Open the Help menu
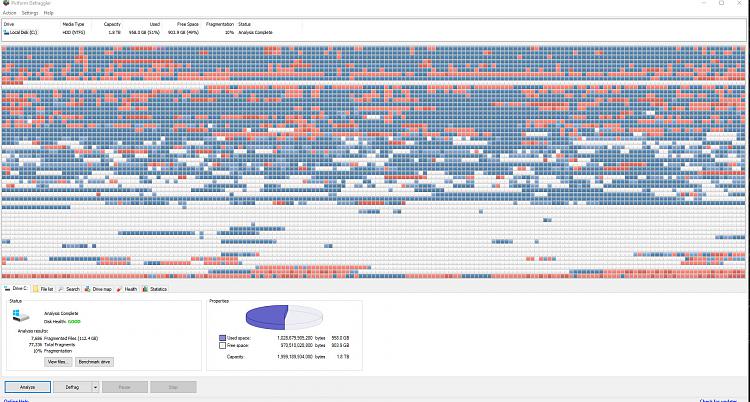Screen dimensions: 750x402 pyautogui.click(x=48, y=13)
